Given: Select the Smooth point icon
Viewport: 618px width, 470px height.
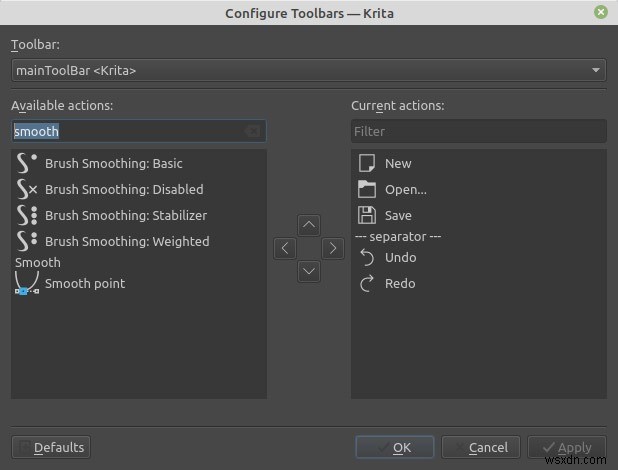Looking at the screenshot, I should pyautogui.click(x=27, y=283).
